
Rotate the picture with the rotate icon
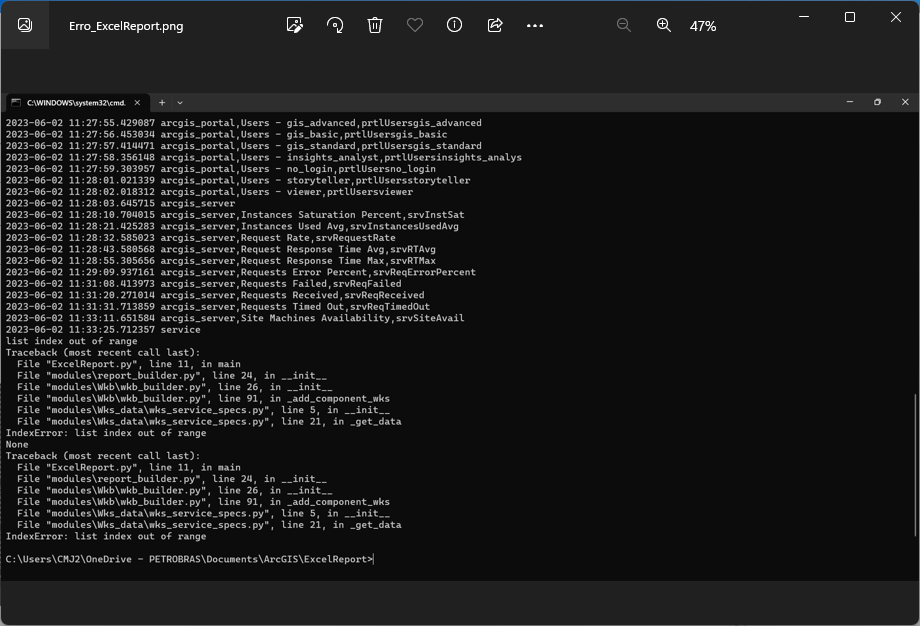click(x=335, y=25)
